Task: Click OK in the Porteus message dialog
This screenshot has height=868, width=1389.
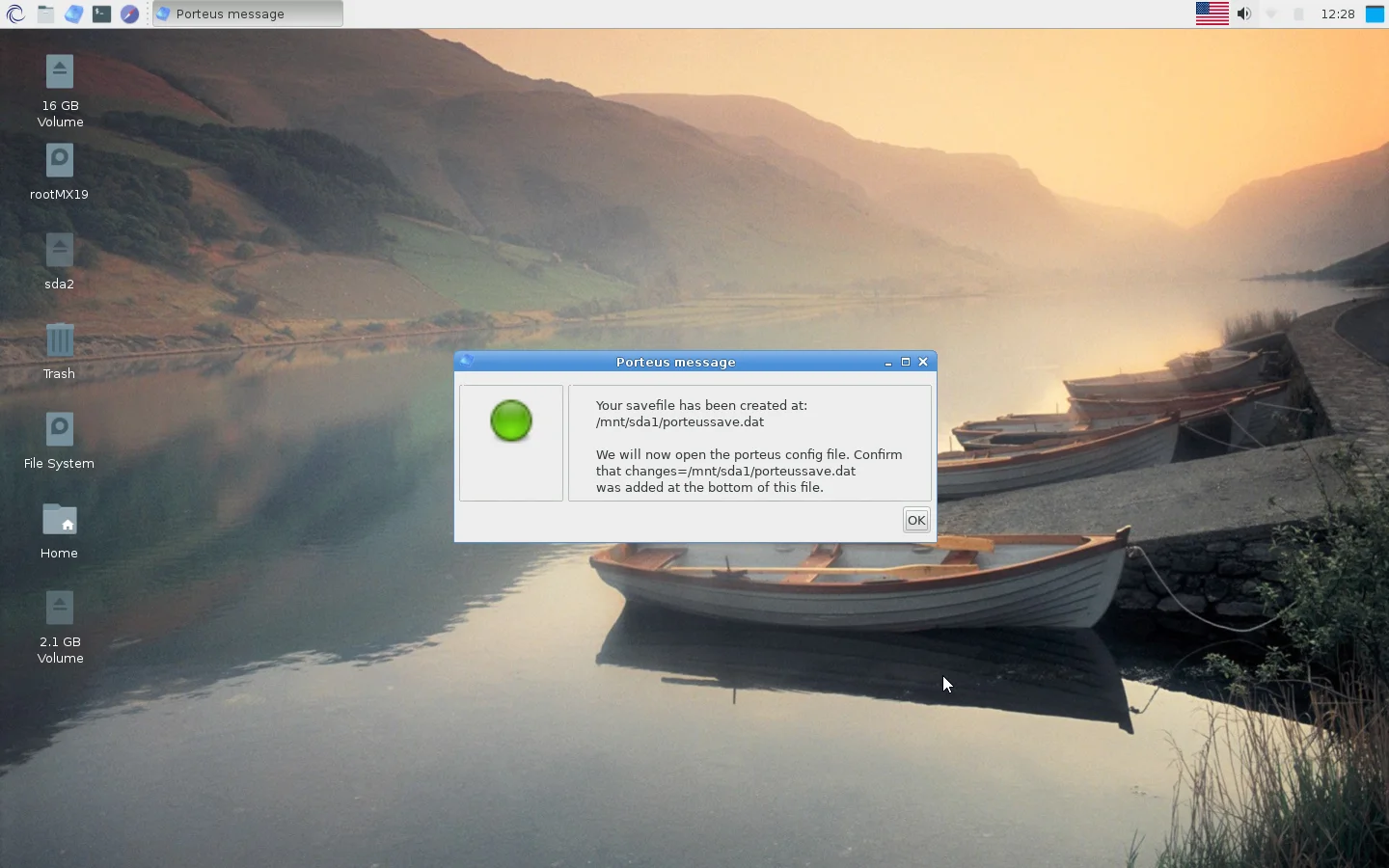Action: click(x=916, y=520)
